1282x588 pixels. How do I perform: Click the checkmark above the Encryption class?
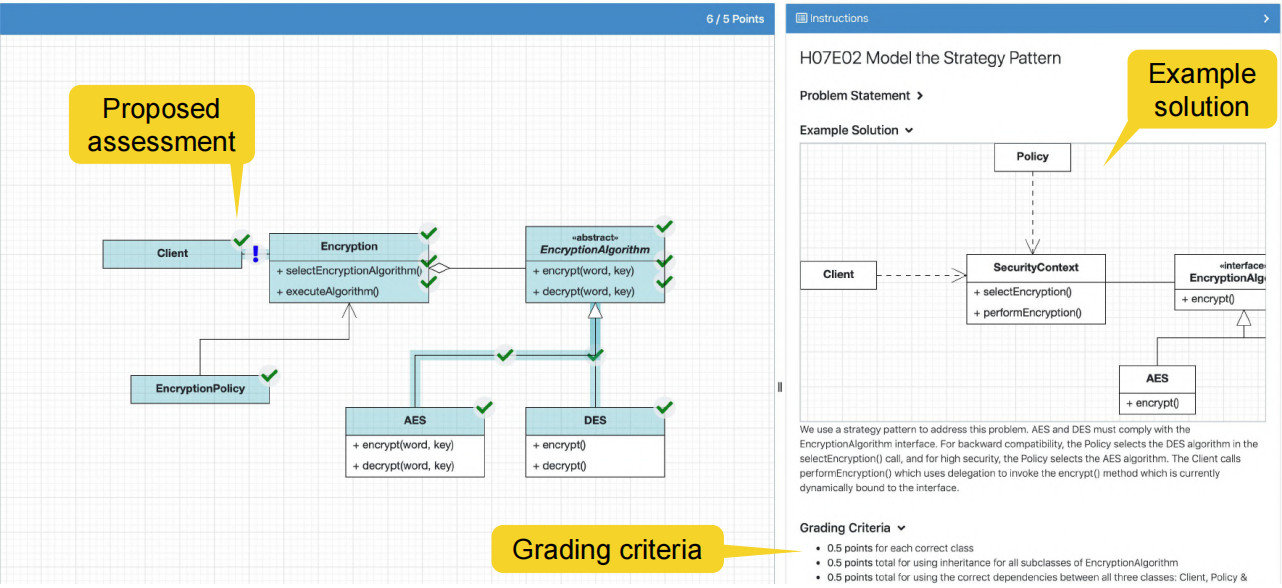point(428,234)
